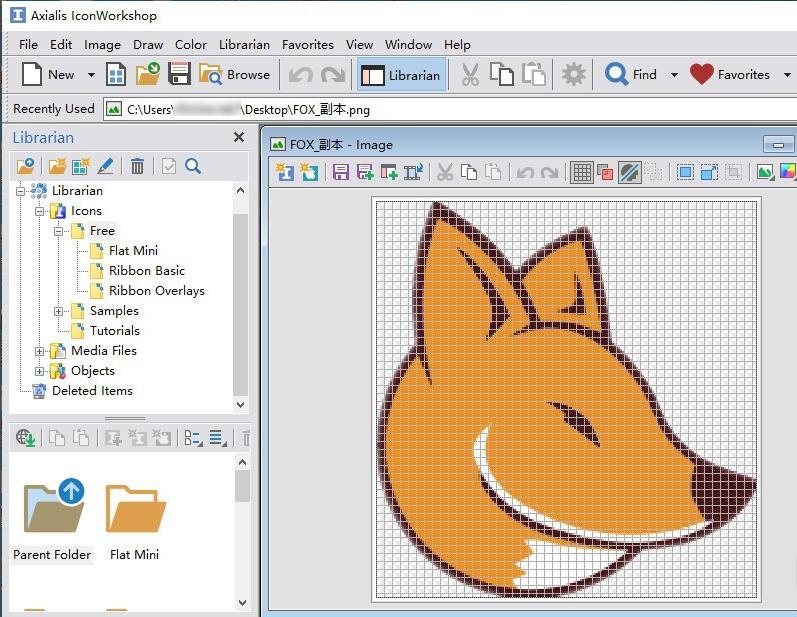Click the go-to-parent folder icon in Librarian toolbar
The image size is (797, 617).
click(x=25, y=166)
